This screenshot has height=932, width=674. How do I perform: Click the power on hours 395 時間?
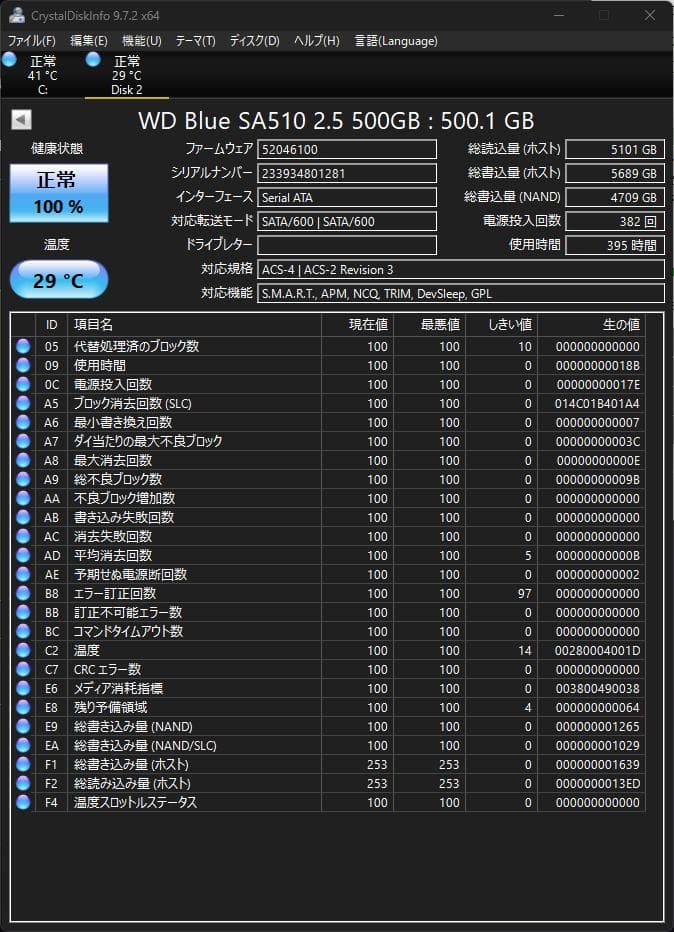click(x=615, y=245)
